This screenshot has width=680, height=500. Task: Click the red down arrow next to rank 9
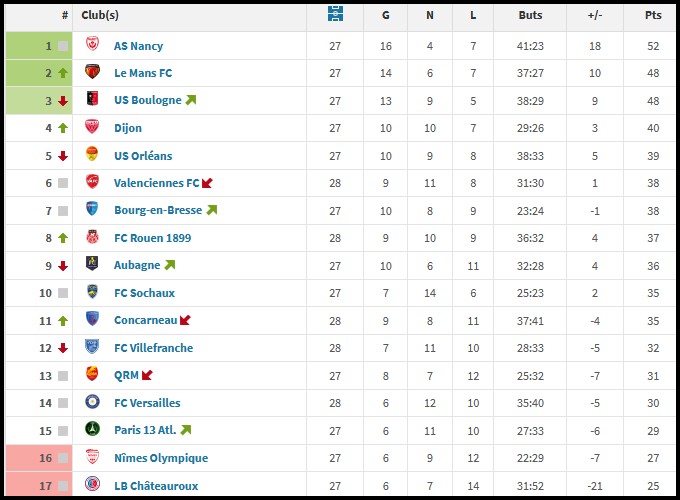[x=63, y=266]
